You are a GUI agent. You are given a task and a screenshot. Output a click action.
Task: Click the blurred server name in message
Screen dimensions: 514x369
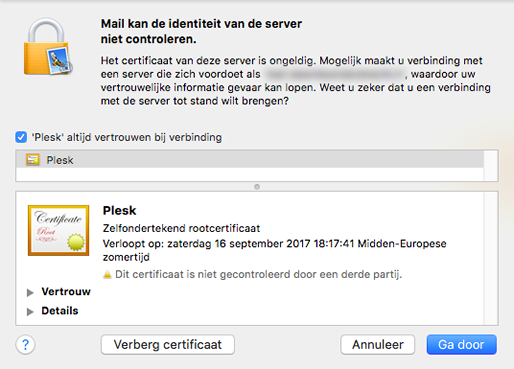click(334, 74)
